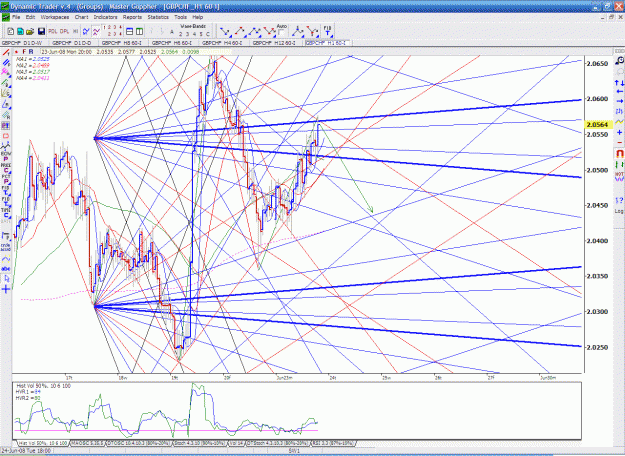Click the F button in chart header

click(x=24, y=52)
